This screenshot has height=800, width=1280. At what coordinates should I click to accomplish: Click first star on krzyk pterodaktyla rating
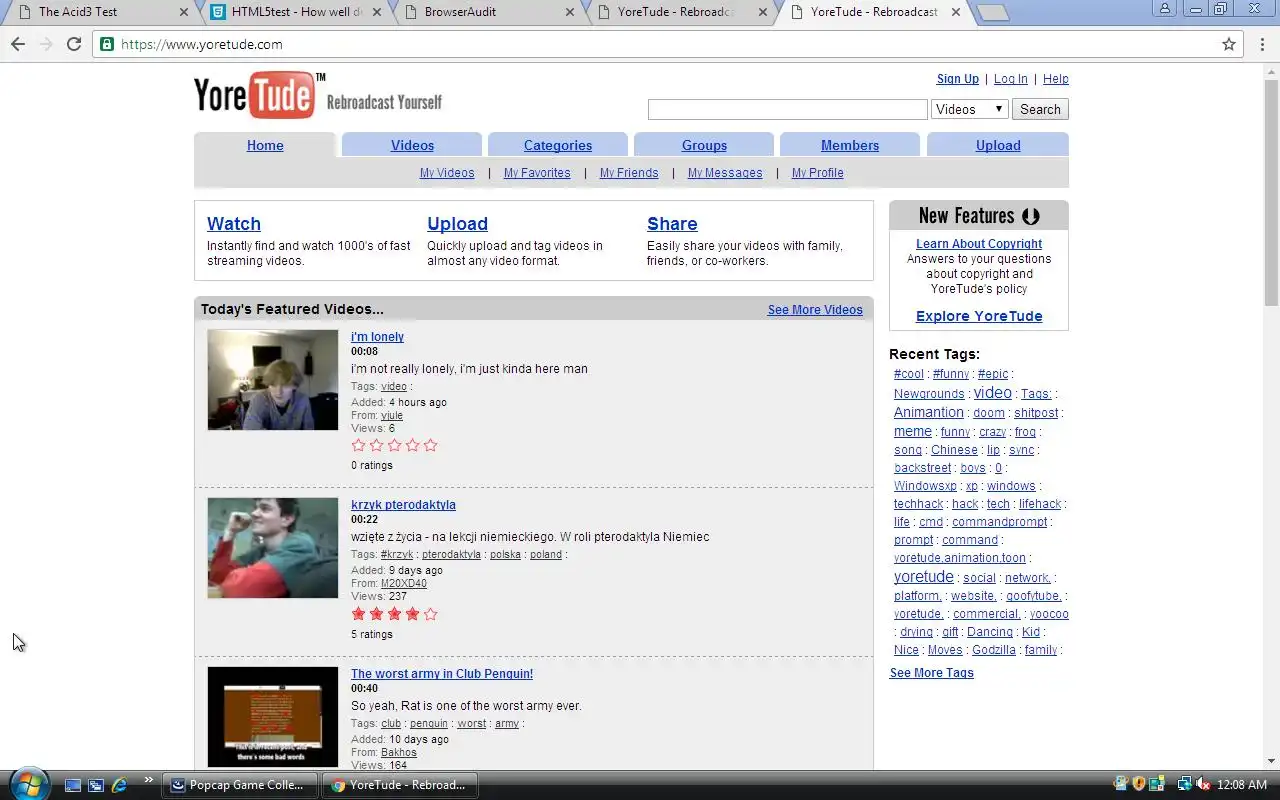359,614
